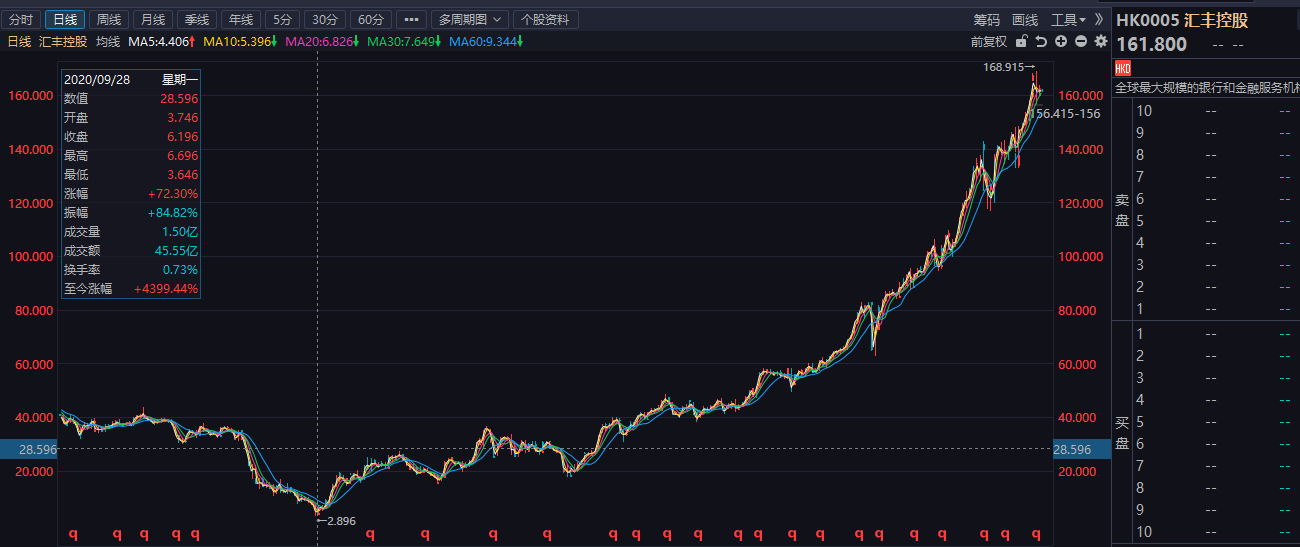Screen dimensions: 1300x547
Task: Toggle the 筹码 chip distribution panel
Action: [986, 19]
